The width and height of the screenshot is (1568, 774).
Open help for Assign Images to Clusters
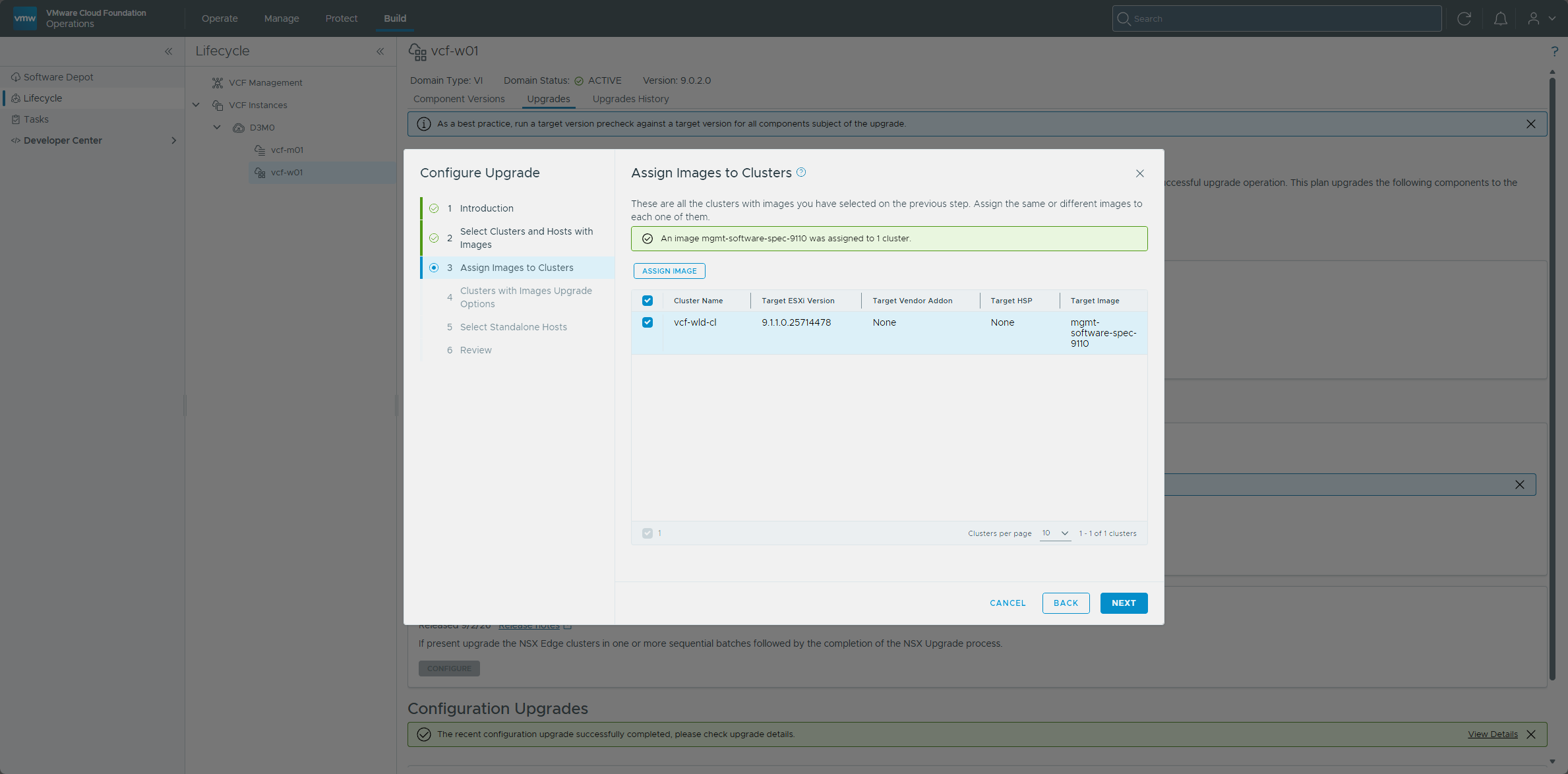coord(801,172)
